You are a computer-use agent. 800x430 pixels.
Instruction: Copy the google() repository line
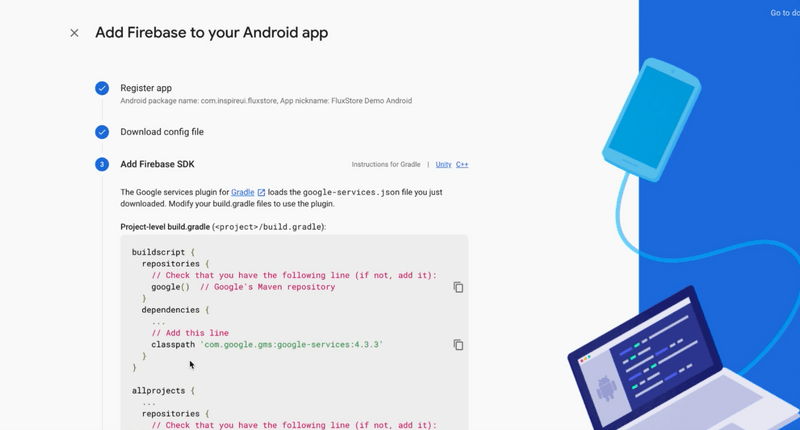(458, 287)
